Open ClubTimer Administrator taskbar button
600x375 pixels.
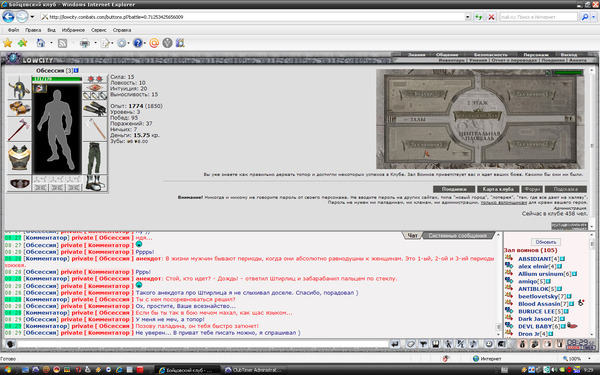point(253,370)
